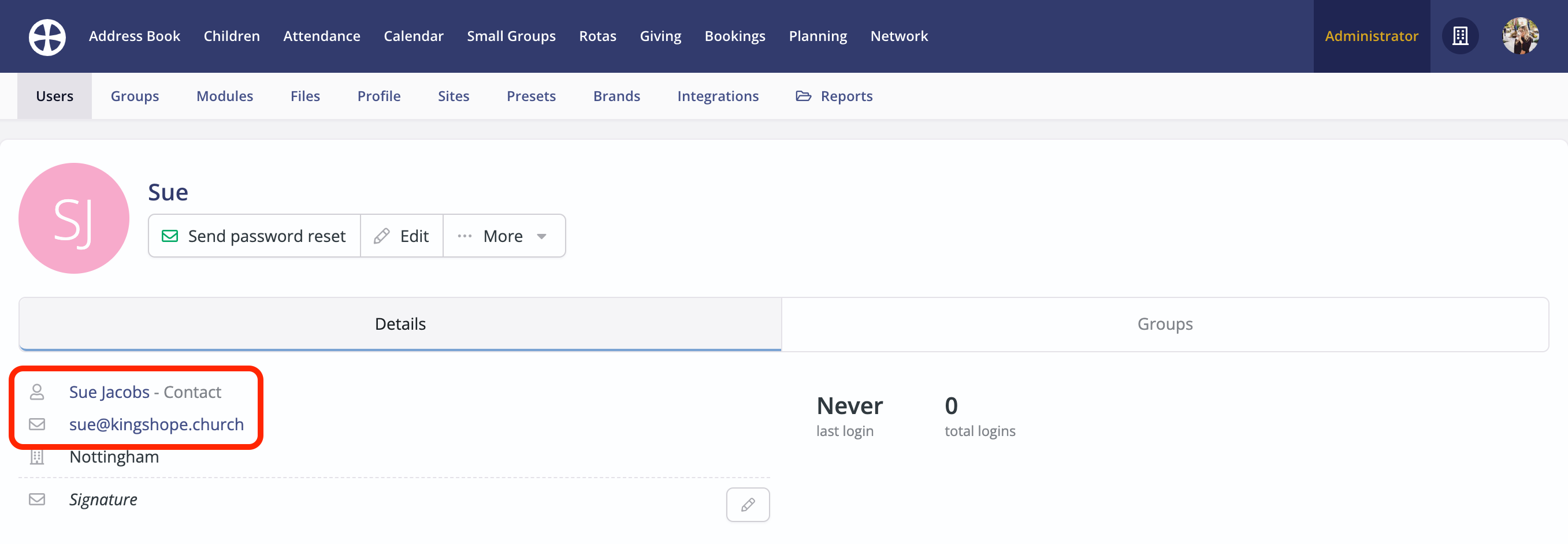Click the ChurchSuite logo in top-left corner
1568x544 pixels.
(47, 36)
